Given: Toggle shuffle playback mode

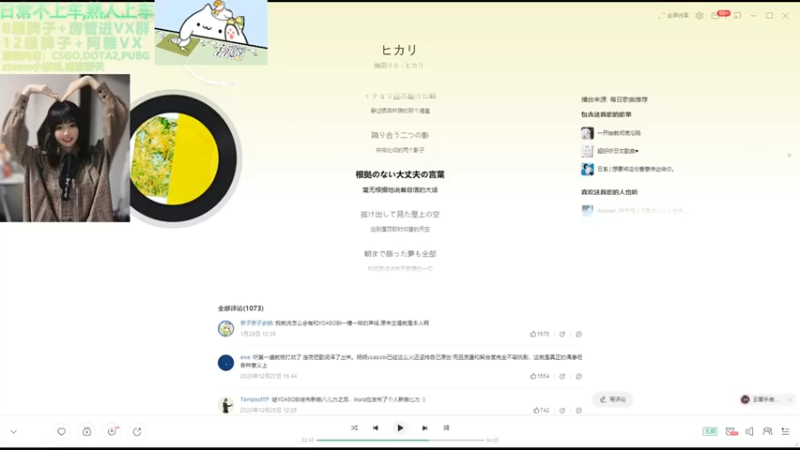Looking at the screenshot, I should coord(354,428).
